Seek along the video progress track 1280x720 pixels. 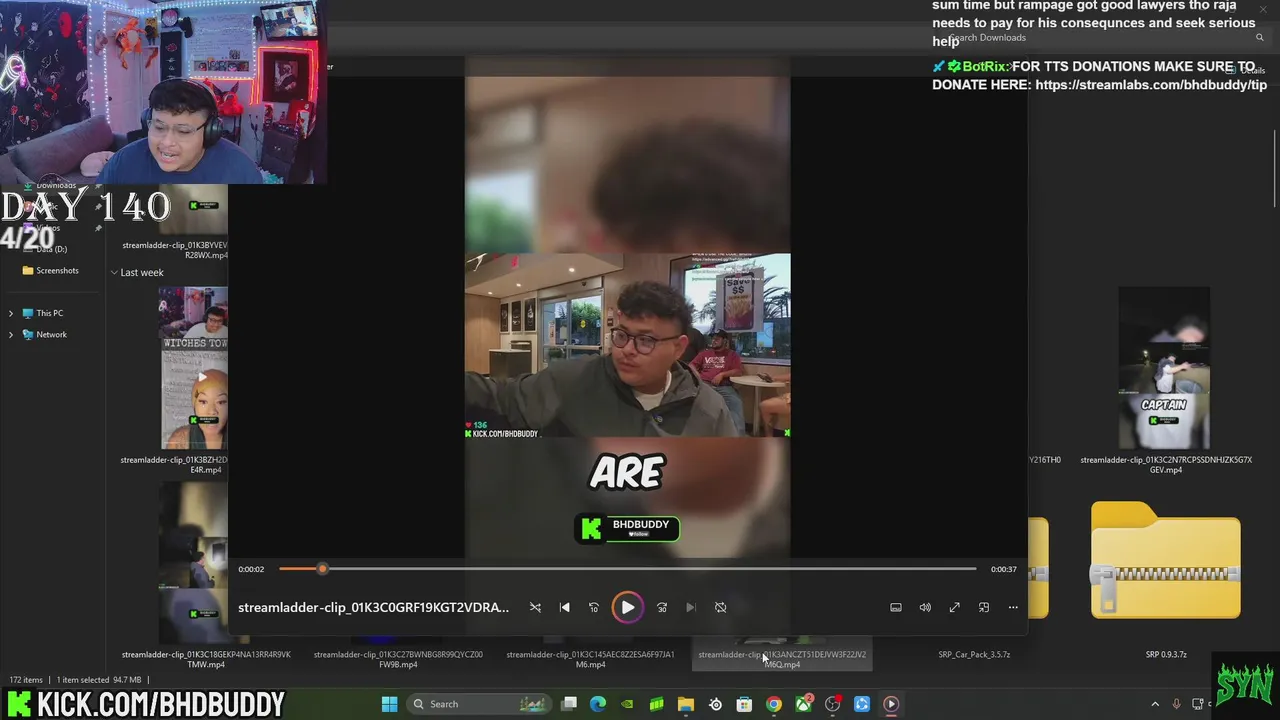click(627, 569)
